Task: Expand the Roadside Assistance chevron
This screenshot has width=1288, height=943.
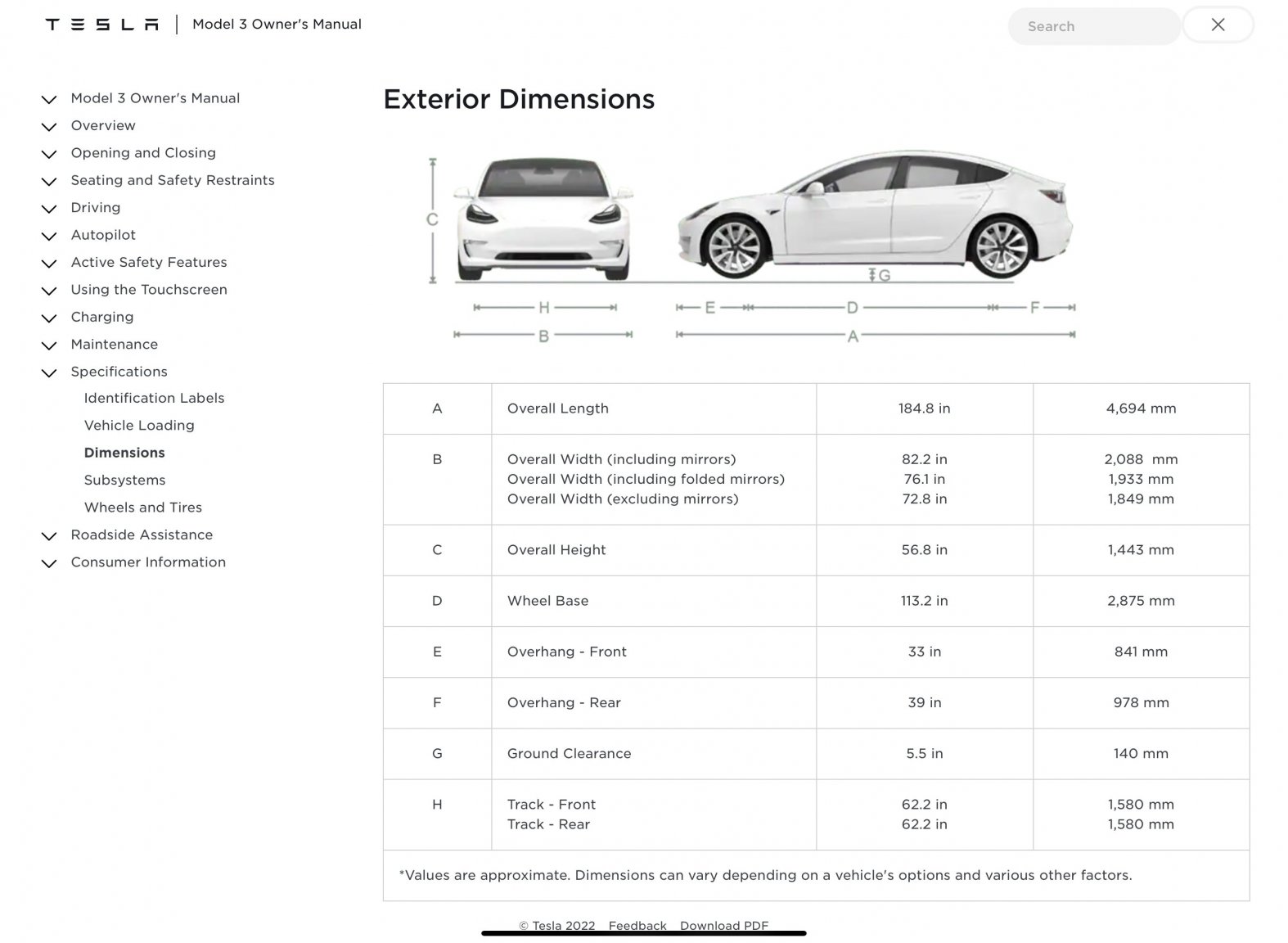Action: click(49, 536)
